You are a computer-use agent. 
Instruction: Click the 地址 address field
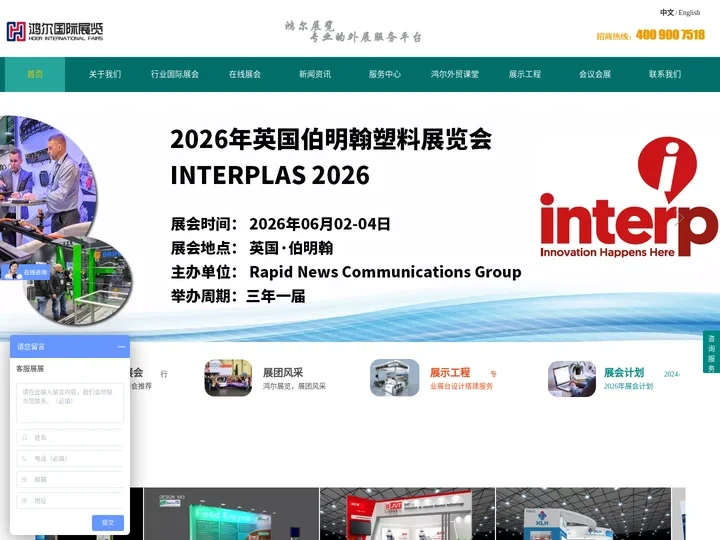[70, 501]
